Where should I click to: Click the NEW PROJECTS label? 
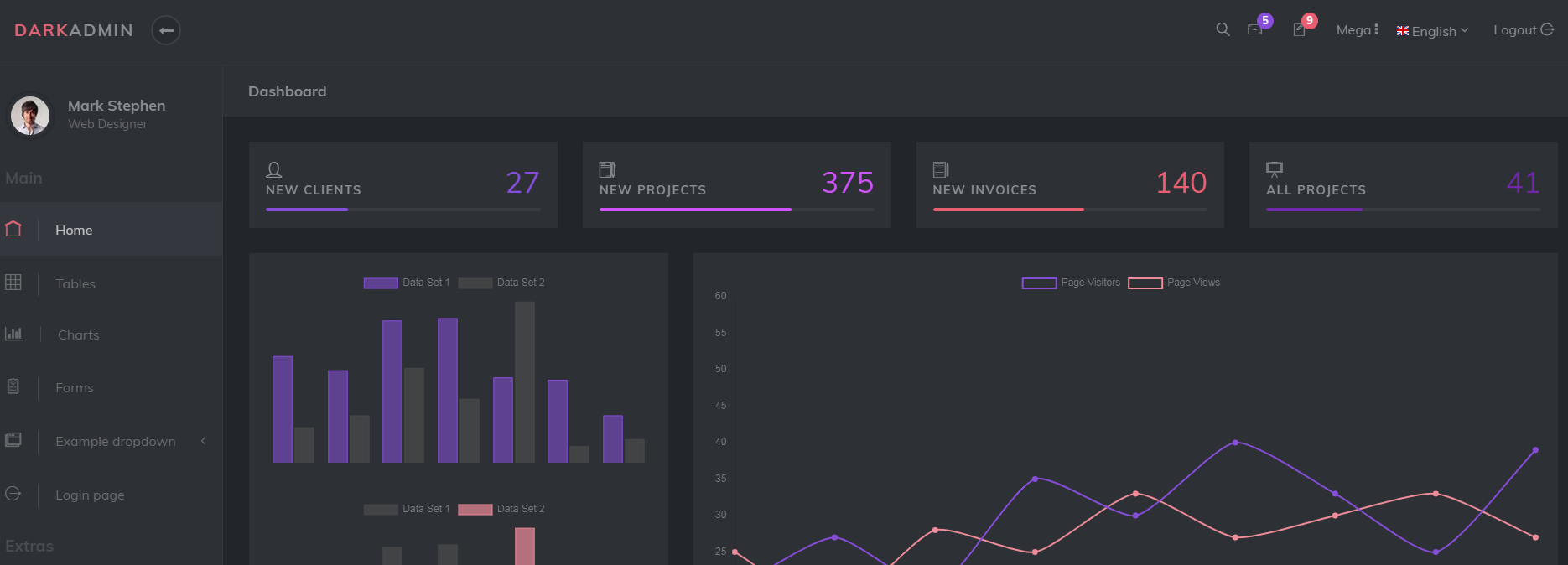point(652,190)
